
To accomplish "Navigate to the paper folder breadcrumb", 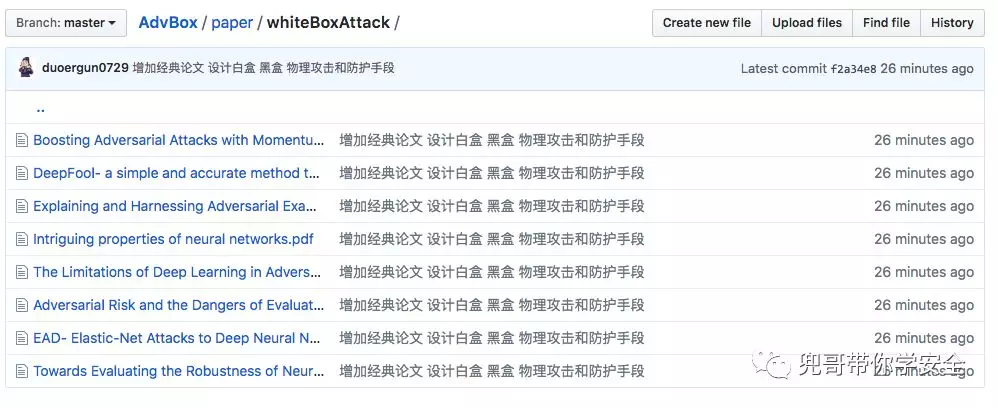I will coord(232,23).
